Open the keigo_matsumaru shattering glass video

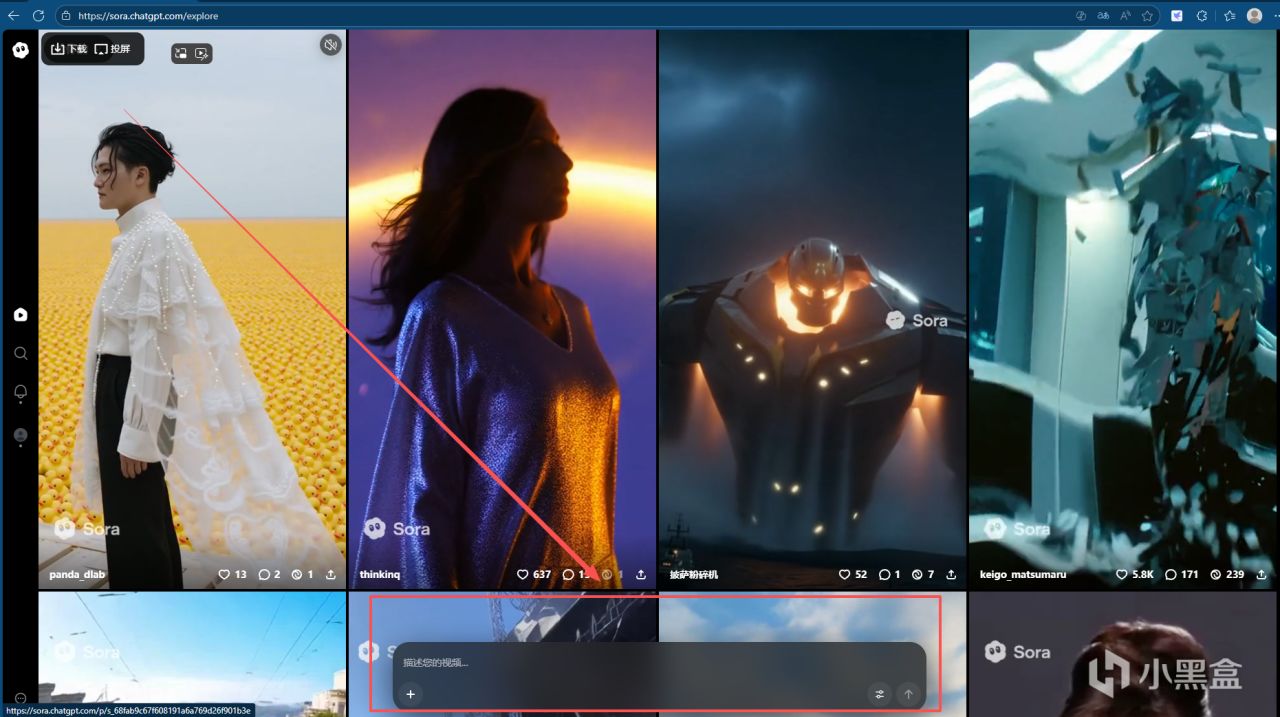point(1124,309)
